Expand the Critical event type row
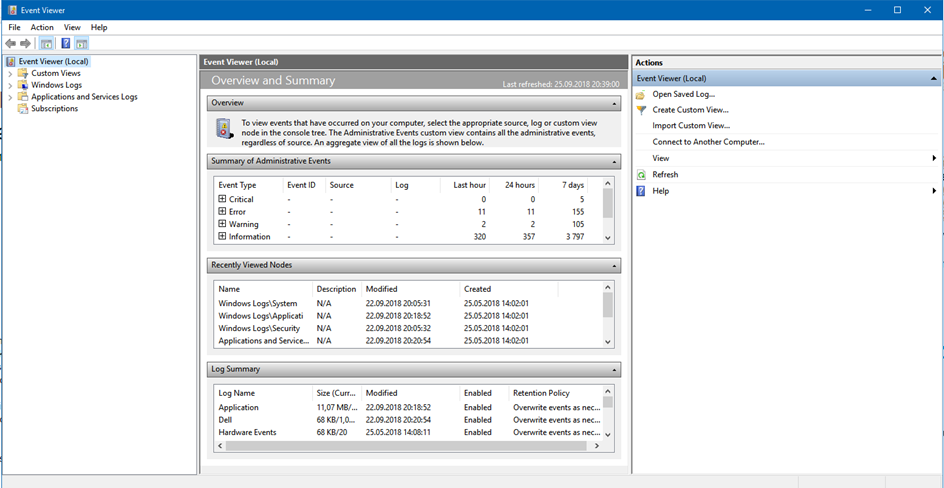The image size is (944, 488). coord(223,199)
